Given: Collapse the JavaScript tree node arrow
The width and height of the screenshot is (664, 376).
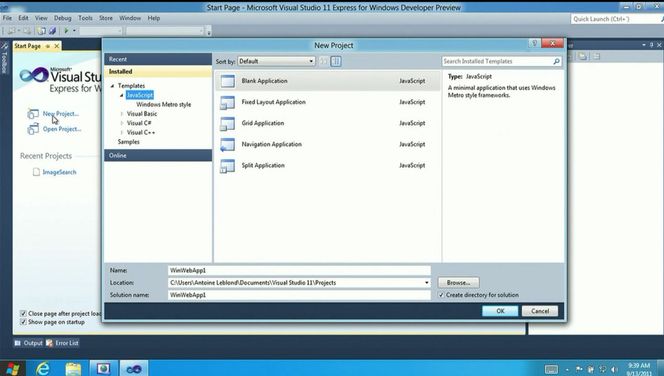Looking at the screenshot, I should click(122, 95).
